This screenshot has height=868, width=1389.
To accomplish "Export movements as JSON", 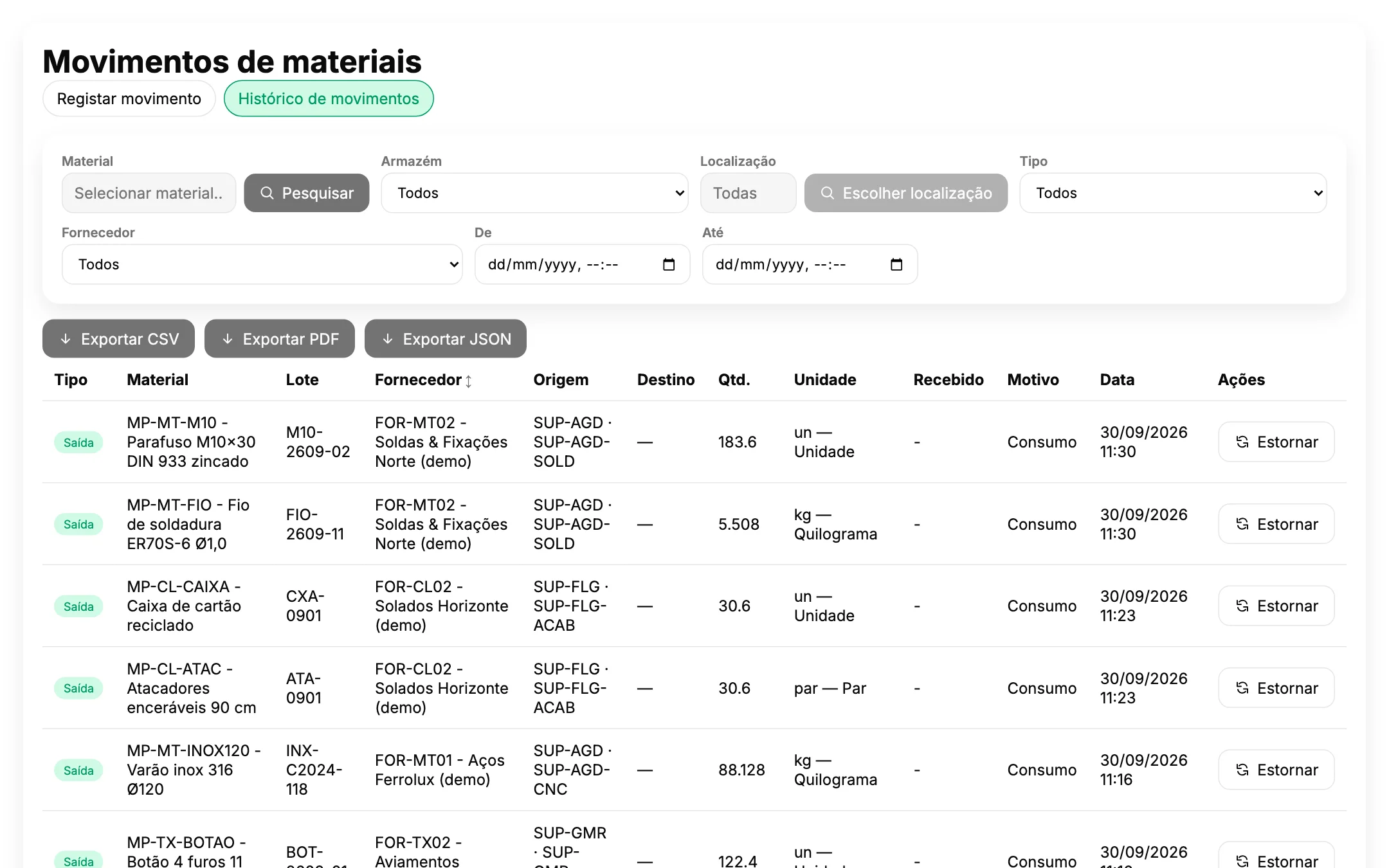I will [x=446, y=339].
